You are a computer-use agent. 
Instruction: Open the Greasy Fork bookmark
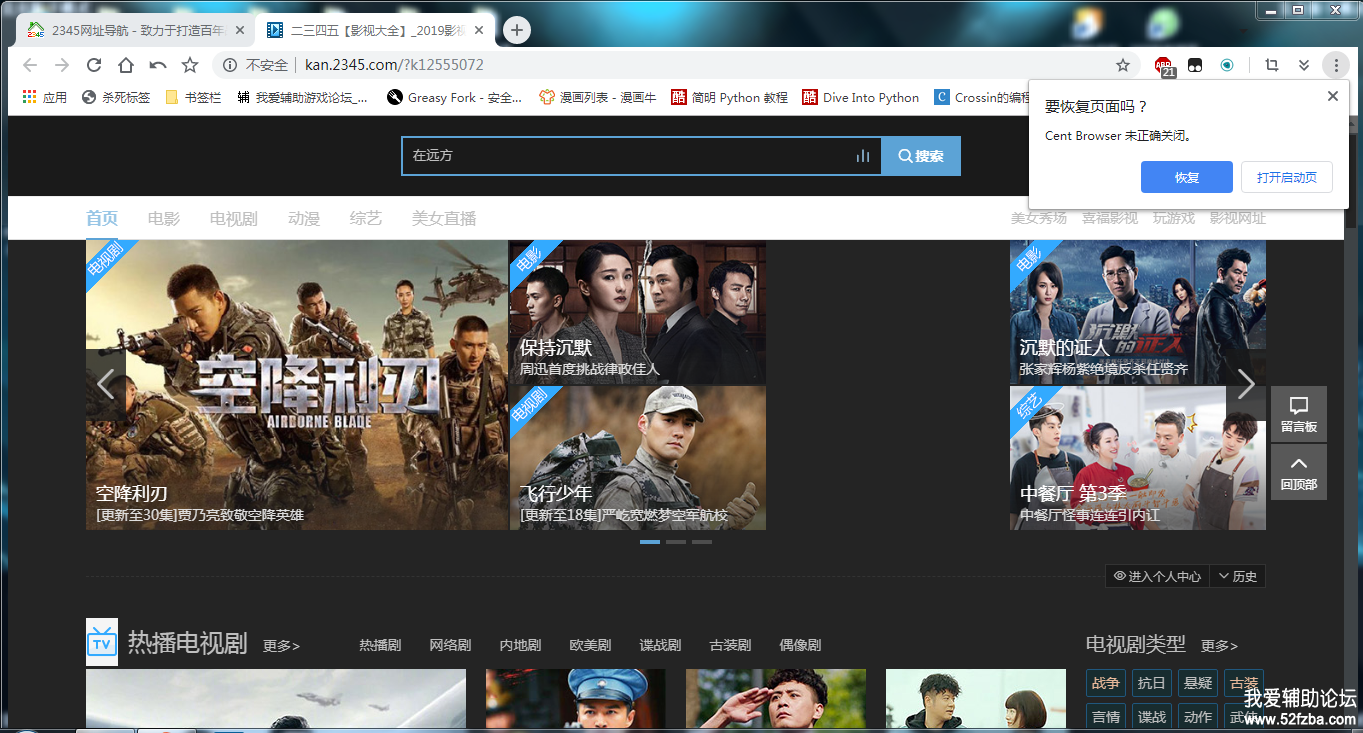pyautogui.click(x=455, y=97)
